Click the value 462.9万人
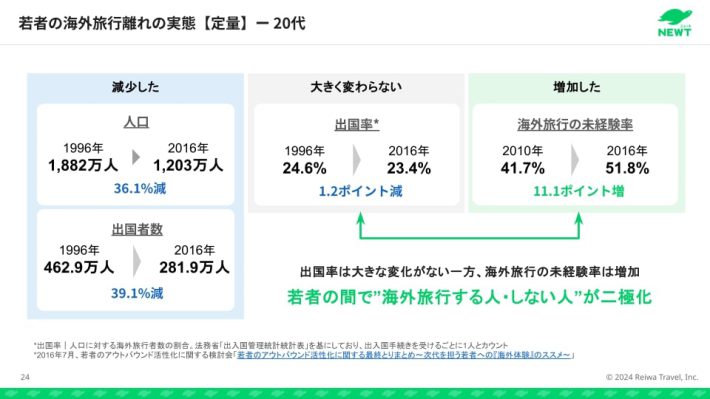 (x=79, y=267)
